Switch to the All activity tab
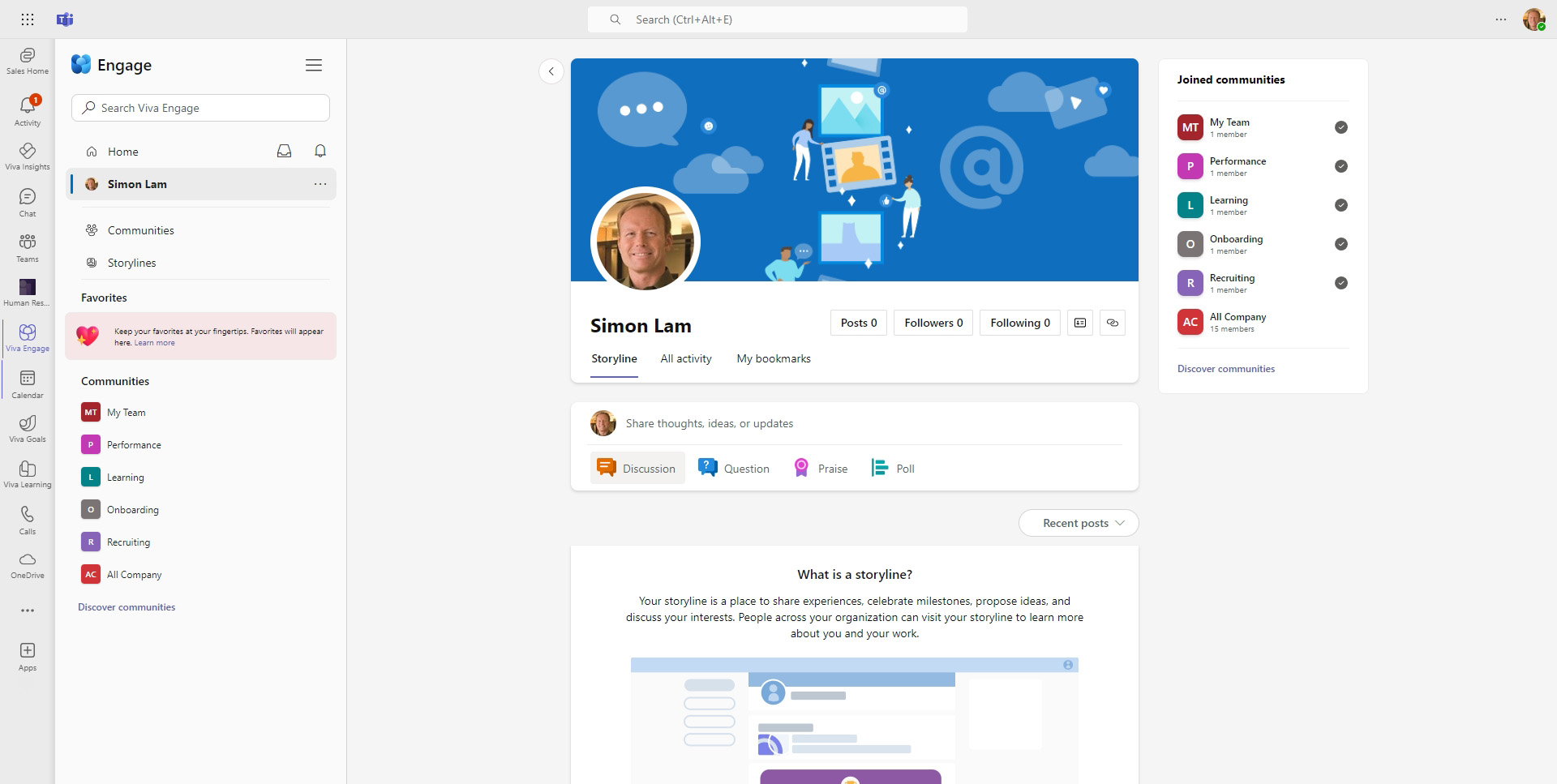This screenshot has width=1557, height=784. click(686, 358)
